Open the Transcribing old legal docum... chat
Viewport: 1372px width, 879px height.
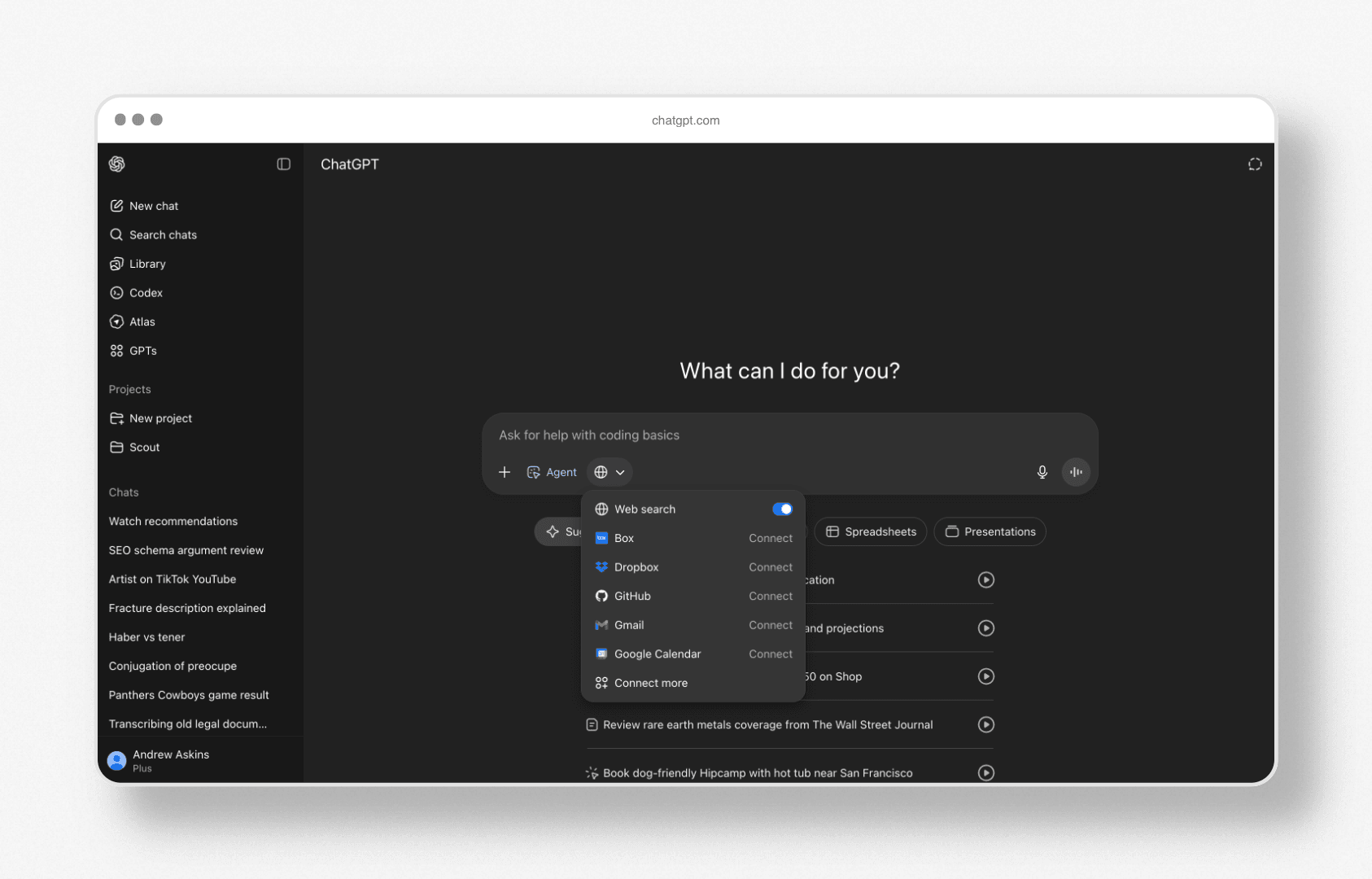point(188,724)
